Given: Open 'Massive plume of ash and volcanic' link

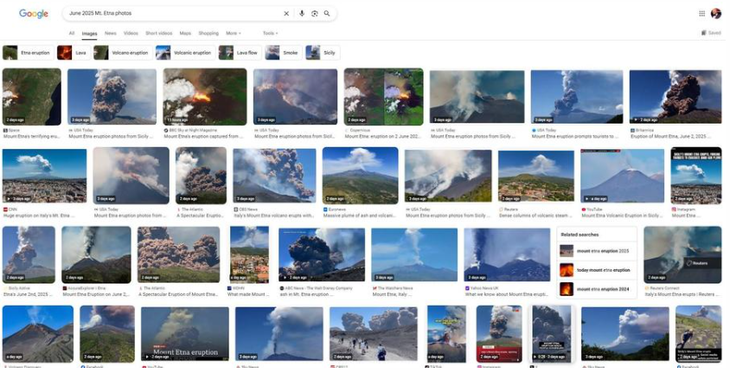Looking at the screenshot, I should [359, 216].
